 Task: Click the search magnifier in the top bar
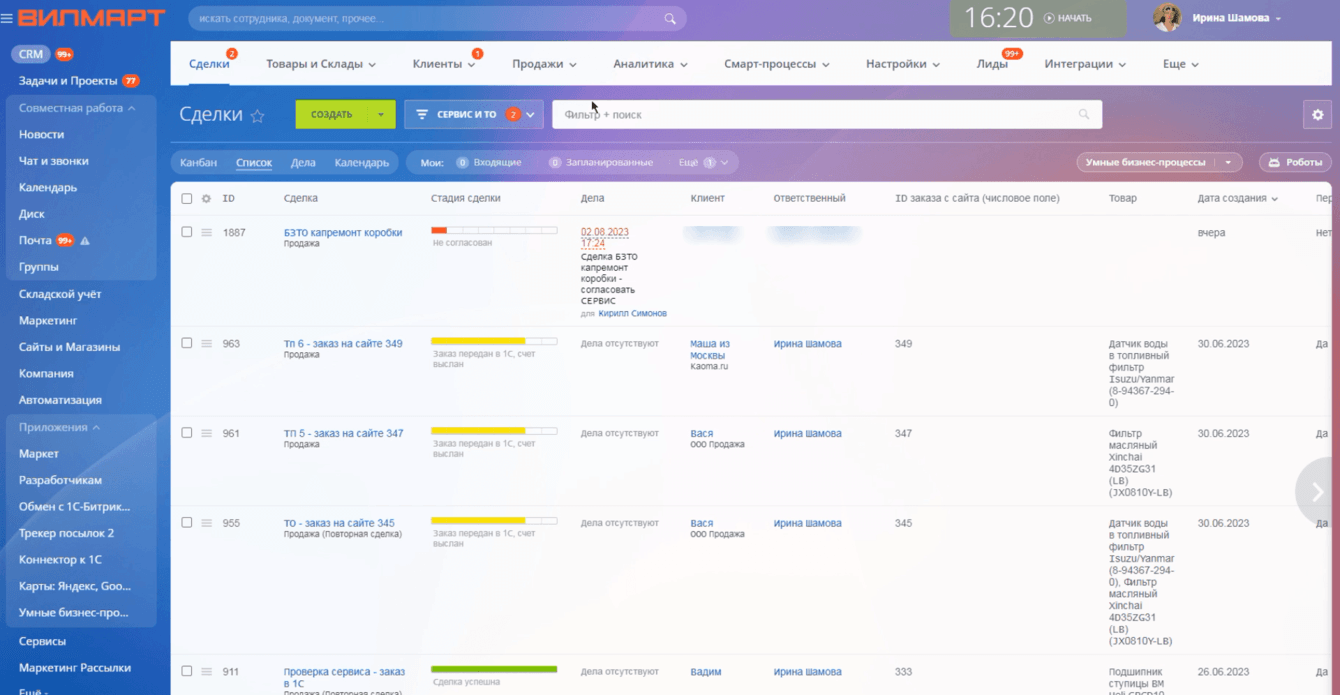click(670, 19)
